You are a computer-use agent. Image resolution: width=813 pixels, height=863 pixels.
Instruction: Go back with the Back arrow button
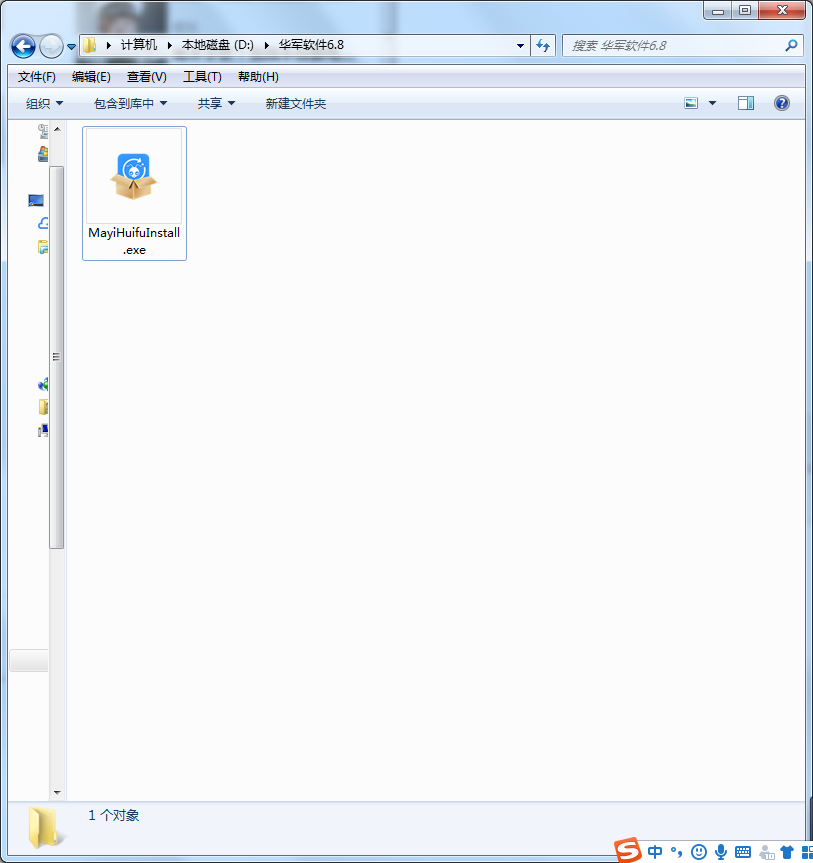click(x=23, y=46)
